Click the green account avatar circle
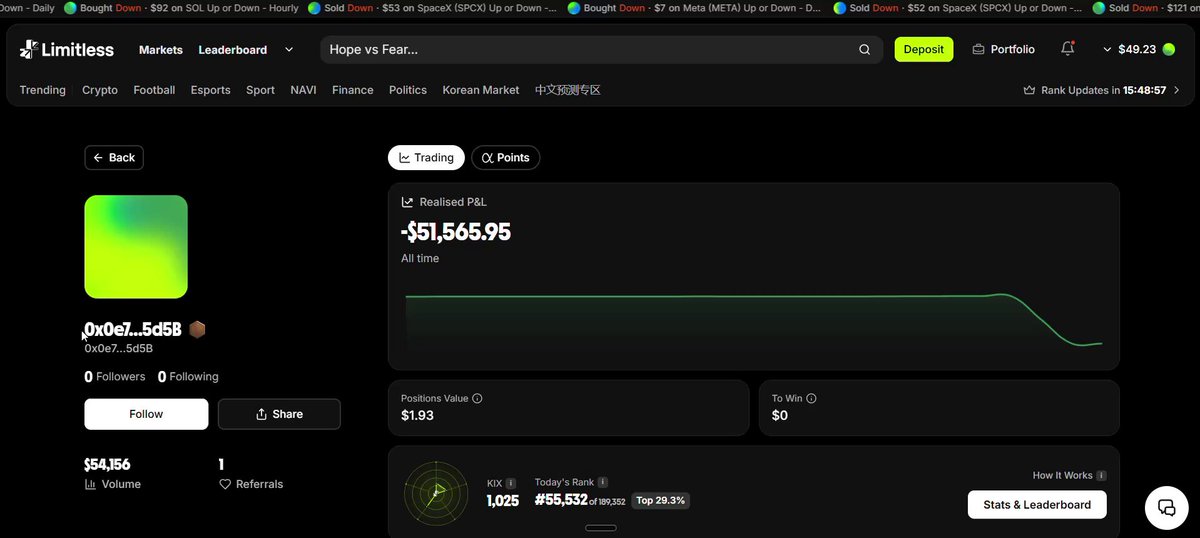Image resolution: width=1200 pixels, height=538 pixels. click(1169, 49)
